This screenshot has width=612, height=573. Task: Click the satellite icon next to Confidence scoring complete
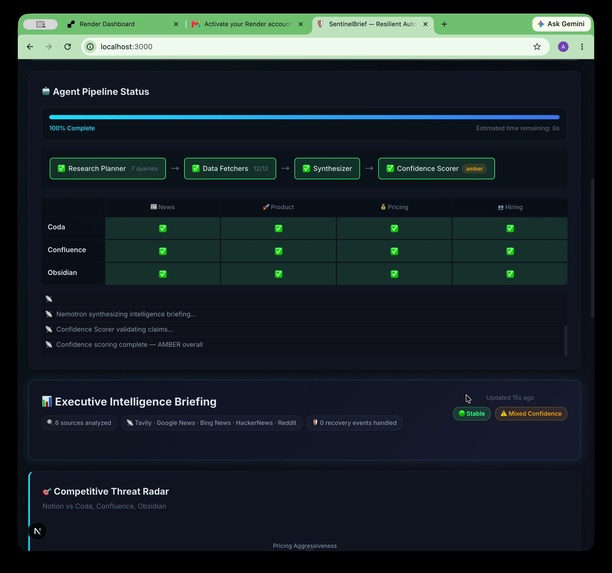pyautogui.click(x=49, y=344)
